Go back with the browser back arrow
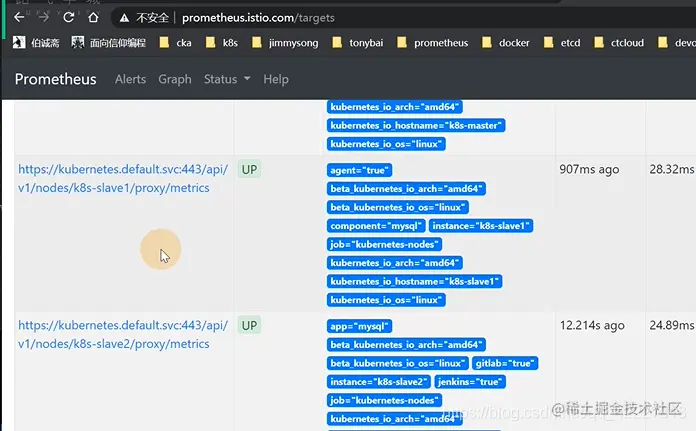Viewport: 696px width, 431px height. click(x=19, y=17)
